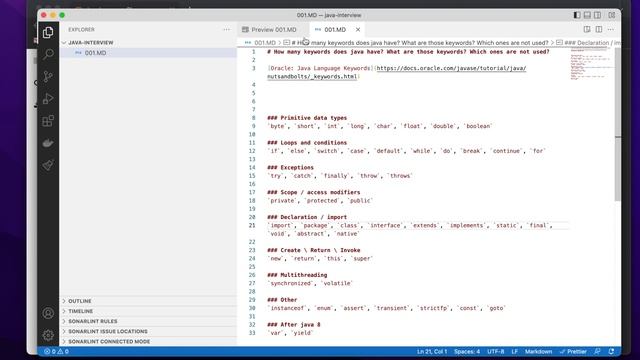Go to line via Ln 21, Col 1
640x360 pixels.
coord(432,351)
